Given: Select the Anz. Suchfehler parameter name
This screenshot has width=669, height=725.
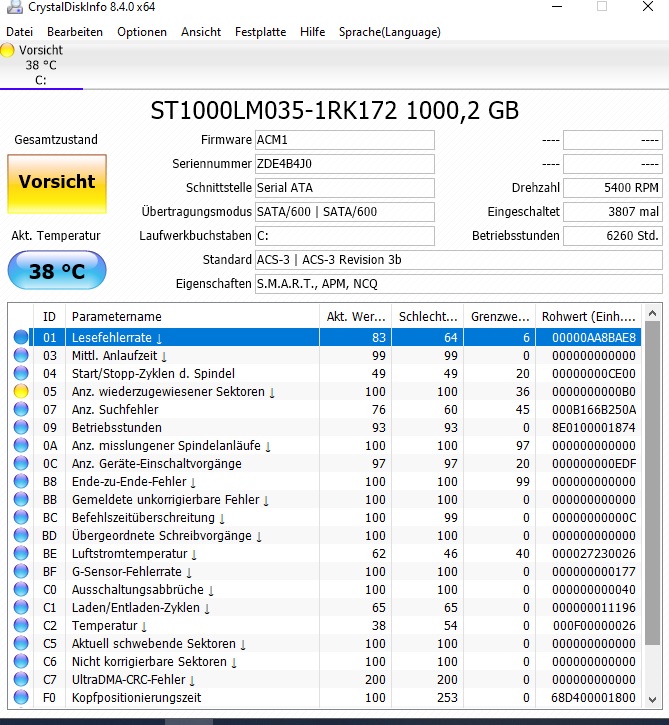Looking at the screenshot, I should (x=115, y=410).
